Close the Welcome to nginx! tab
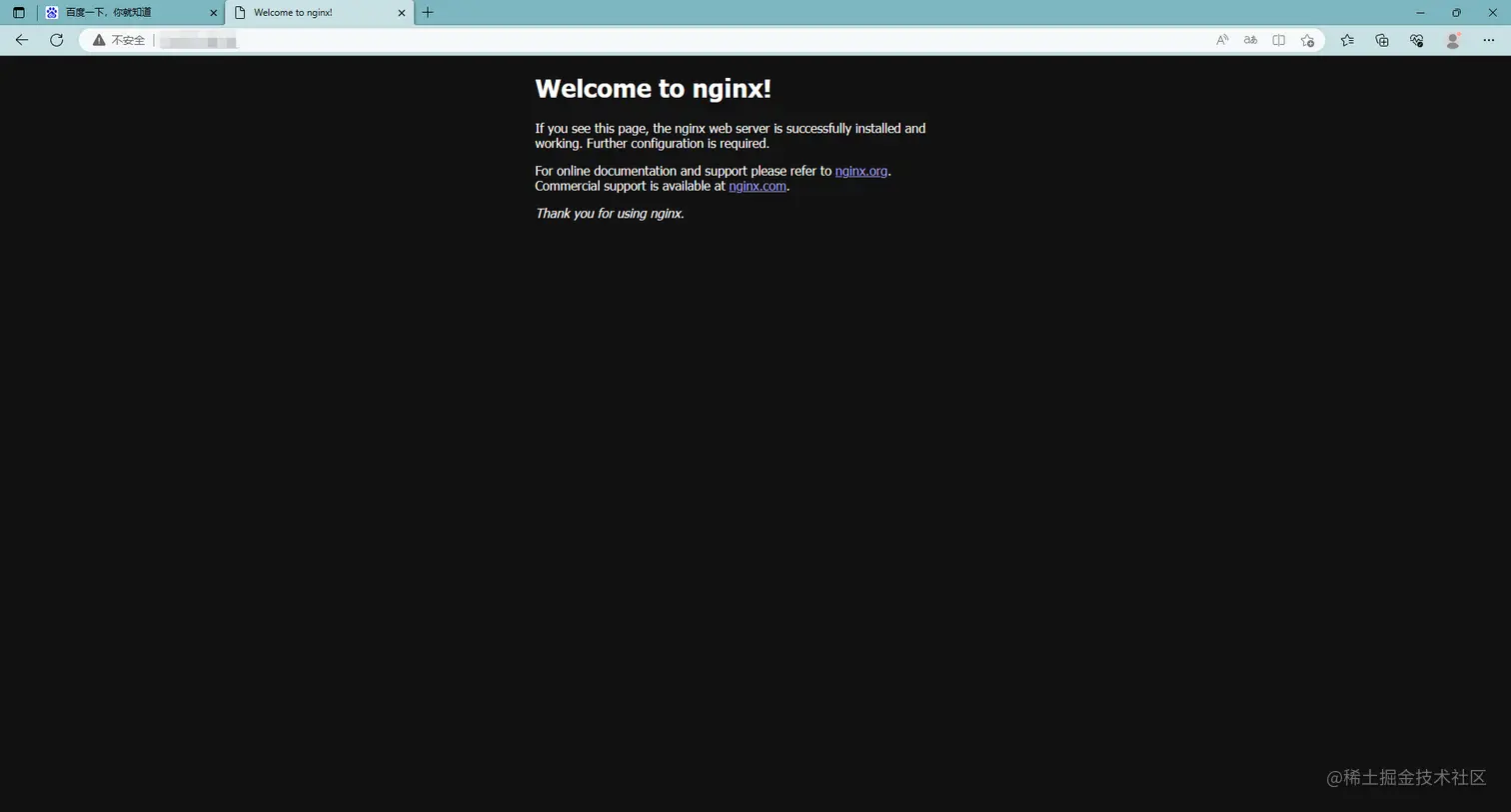The width and height of the screenshot is (1511, 812). tap(402, 13)
